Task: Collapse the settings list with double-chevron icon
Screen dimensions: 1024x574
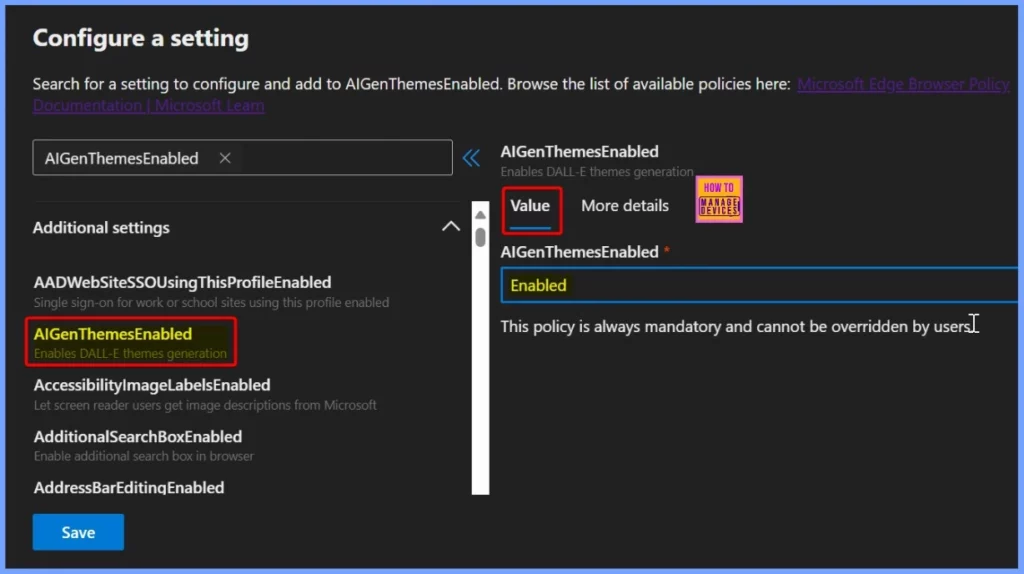Action: click(471, 157)
